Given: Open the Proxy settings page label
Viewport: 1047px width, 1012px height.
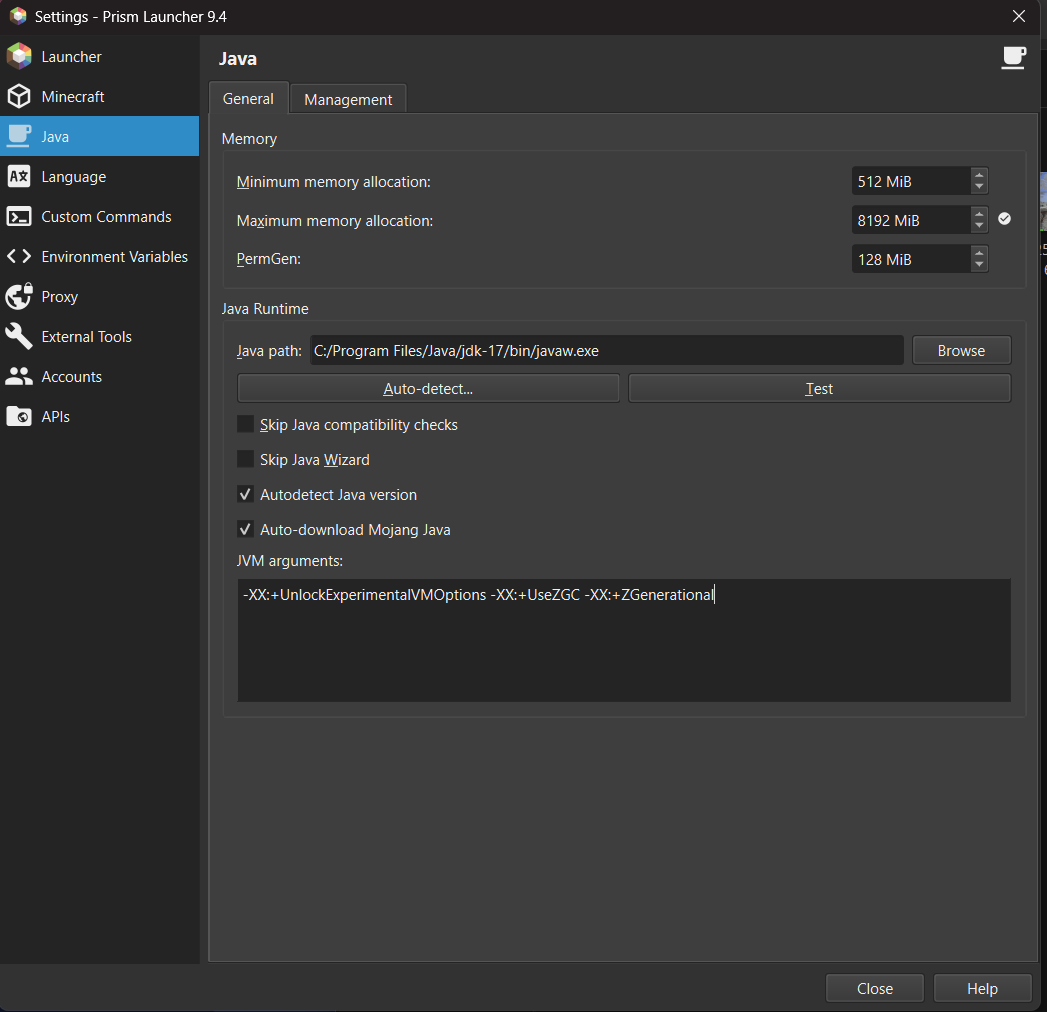Looking at the screenshot, I should pyautogui.click(x=59, y=297).
